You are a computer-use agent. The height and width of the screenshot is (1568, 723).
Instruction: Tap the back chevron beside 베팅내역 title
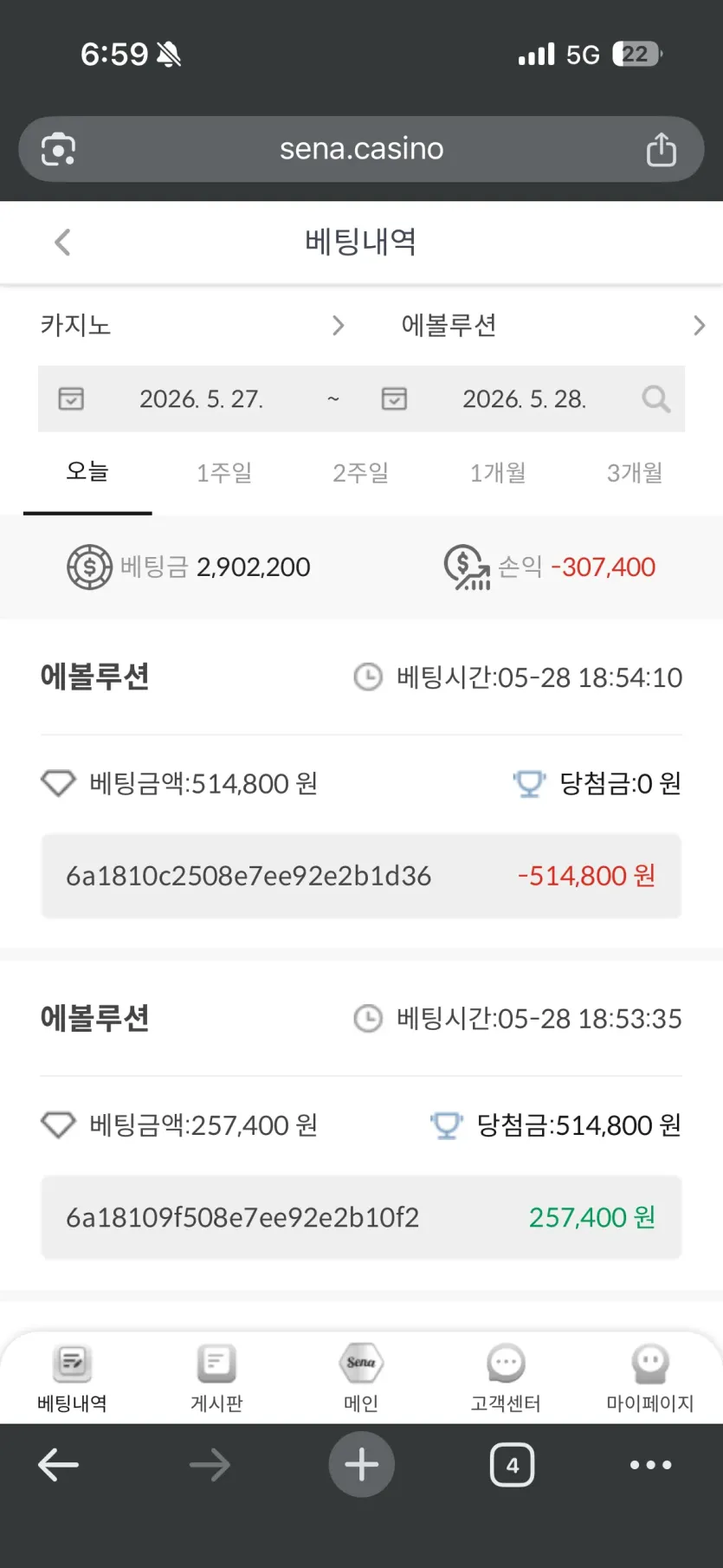(x=62, y=242)
